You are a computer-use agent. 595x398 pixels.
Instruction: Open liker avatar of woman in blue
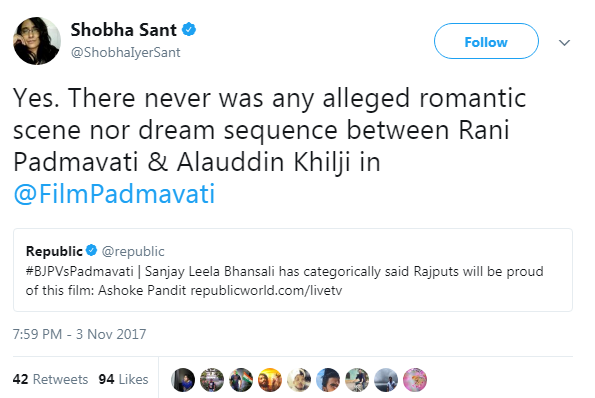pyautogui.click(x=183, y=379)
